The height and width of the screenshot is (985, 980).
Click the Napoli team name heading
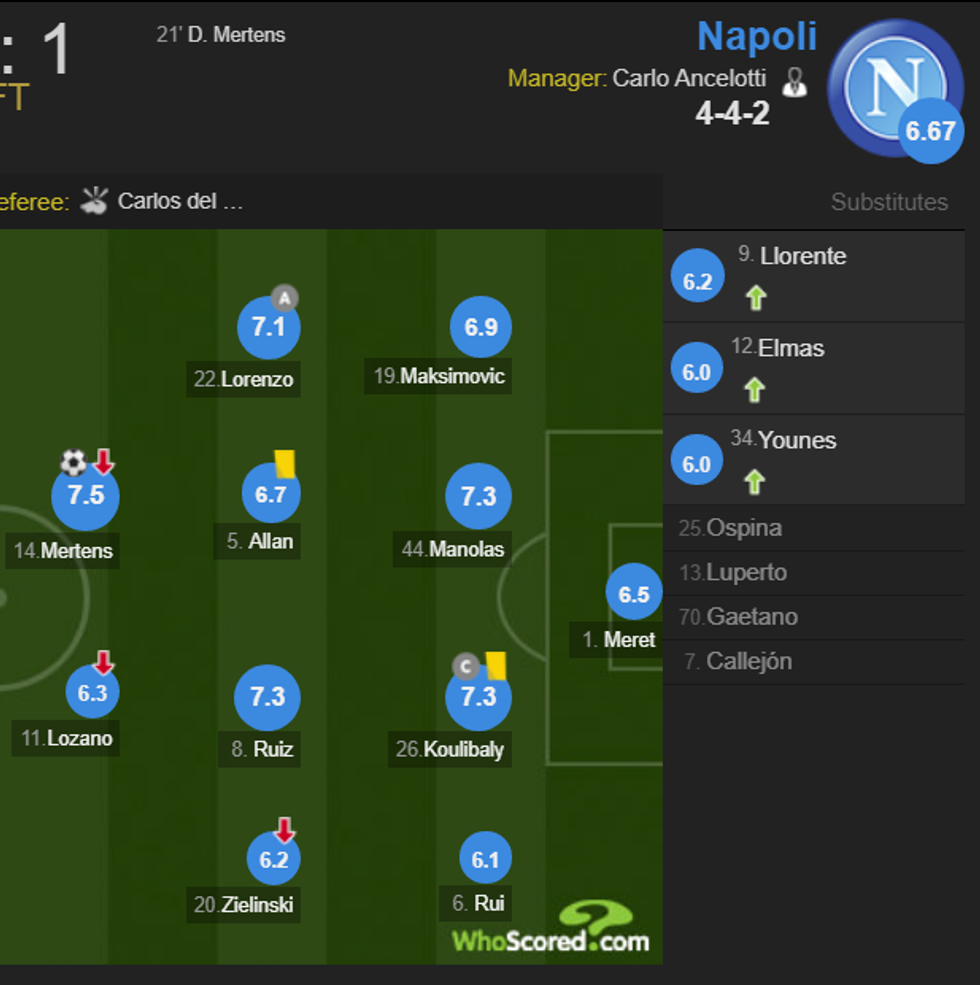coord(758,36)
